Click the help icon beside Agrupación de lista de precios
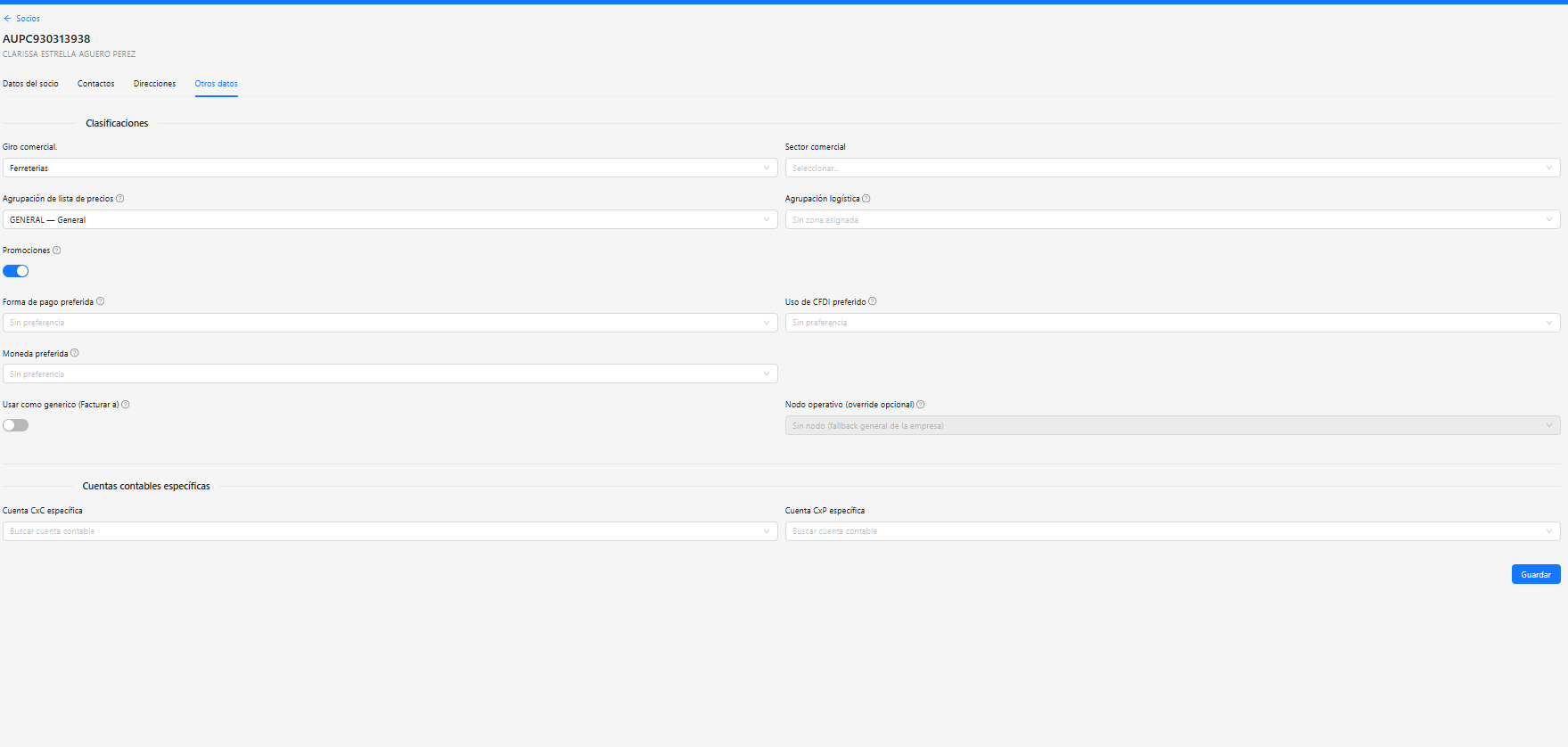 (120, 199)
